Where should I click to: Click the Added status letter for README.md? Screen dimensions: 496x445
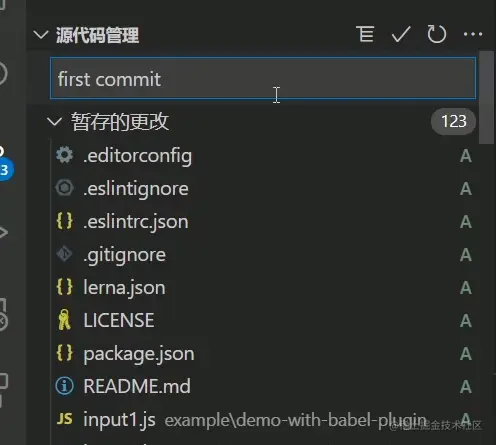coord(466,386)
